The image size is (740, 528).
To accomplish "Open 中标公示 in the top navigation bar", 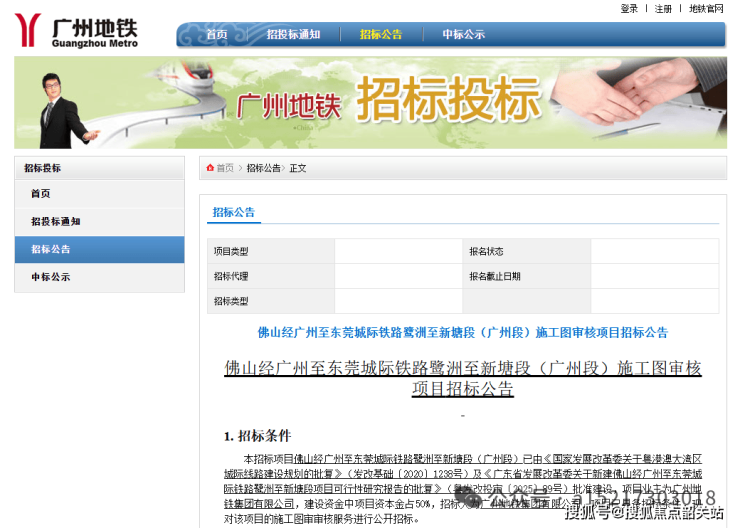I will [x=463, y=34].
